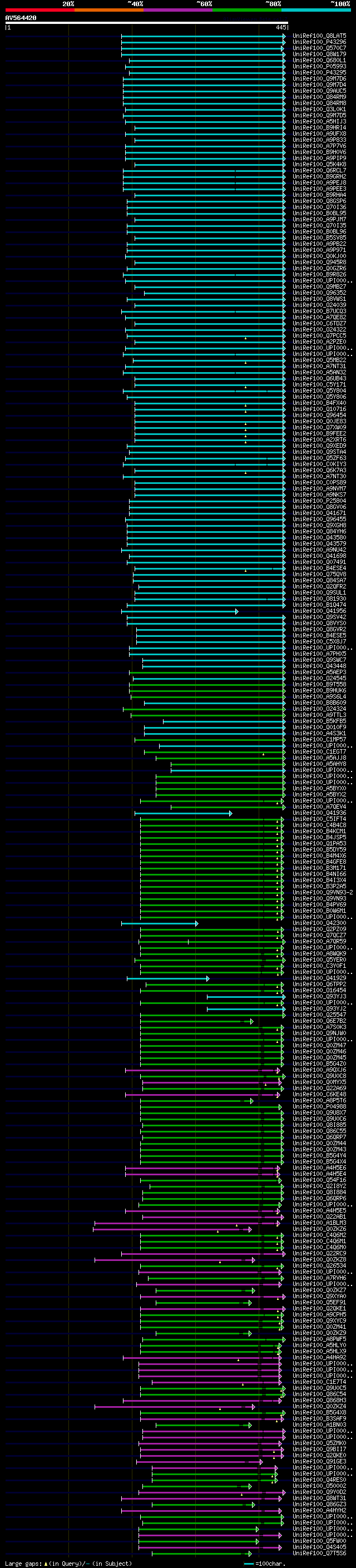Select hit UniRef100_C1EGT7
356x1568 pixels.
point(319,752)
